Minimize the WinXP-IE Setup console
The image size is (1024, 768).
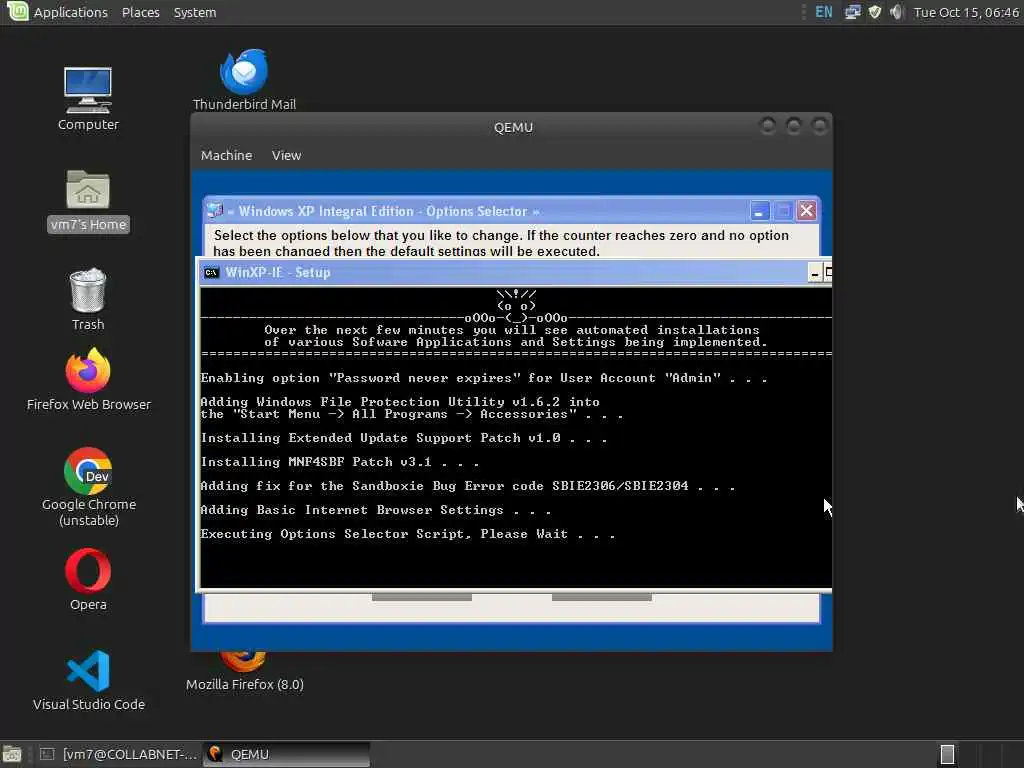pos(814,273)
